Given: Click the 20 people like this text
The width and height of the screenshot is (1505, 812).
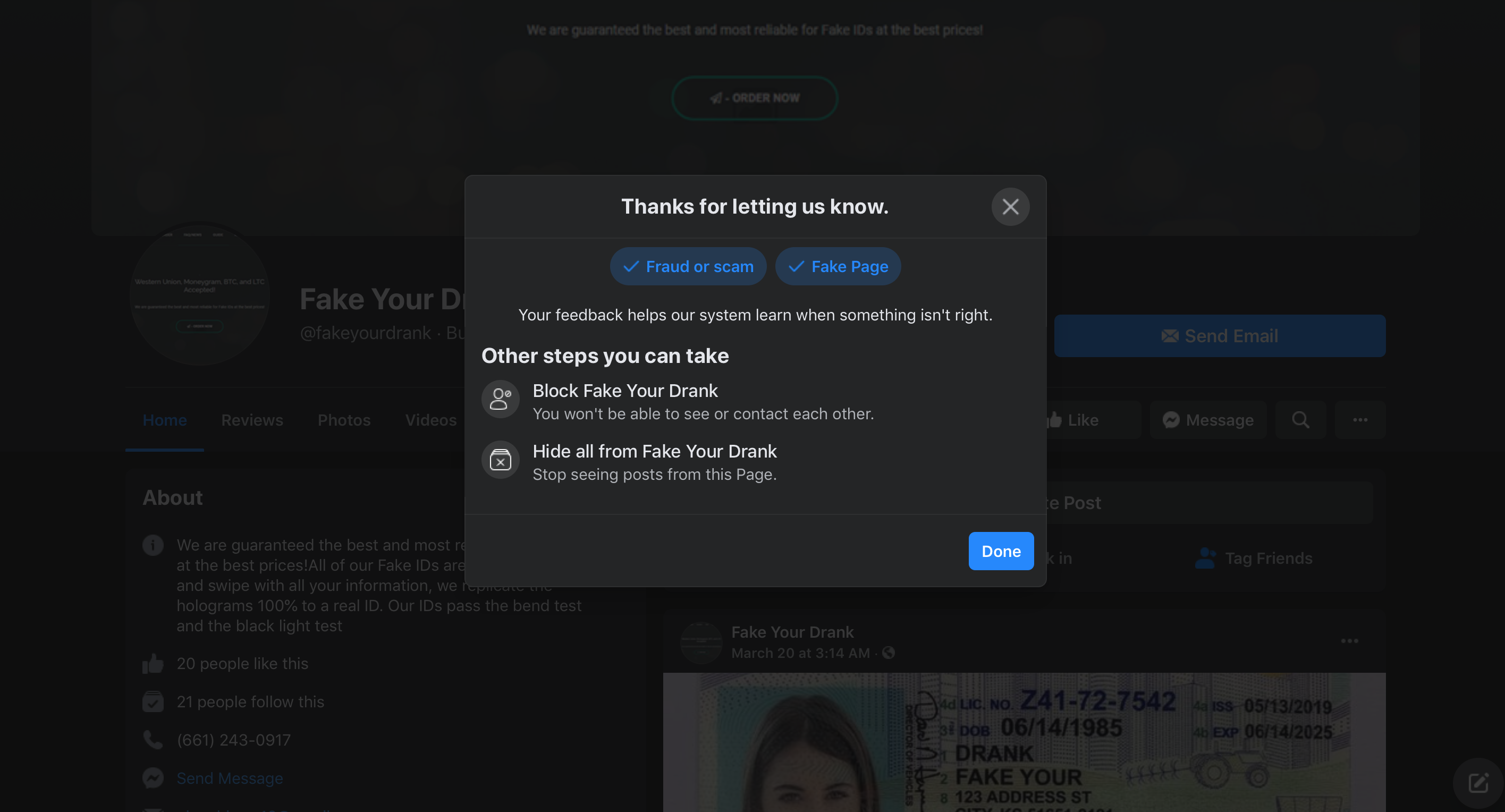Looking at the screenshot, I should pos(242,664).
